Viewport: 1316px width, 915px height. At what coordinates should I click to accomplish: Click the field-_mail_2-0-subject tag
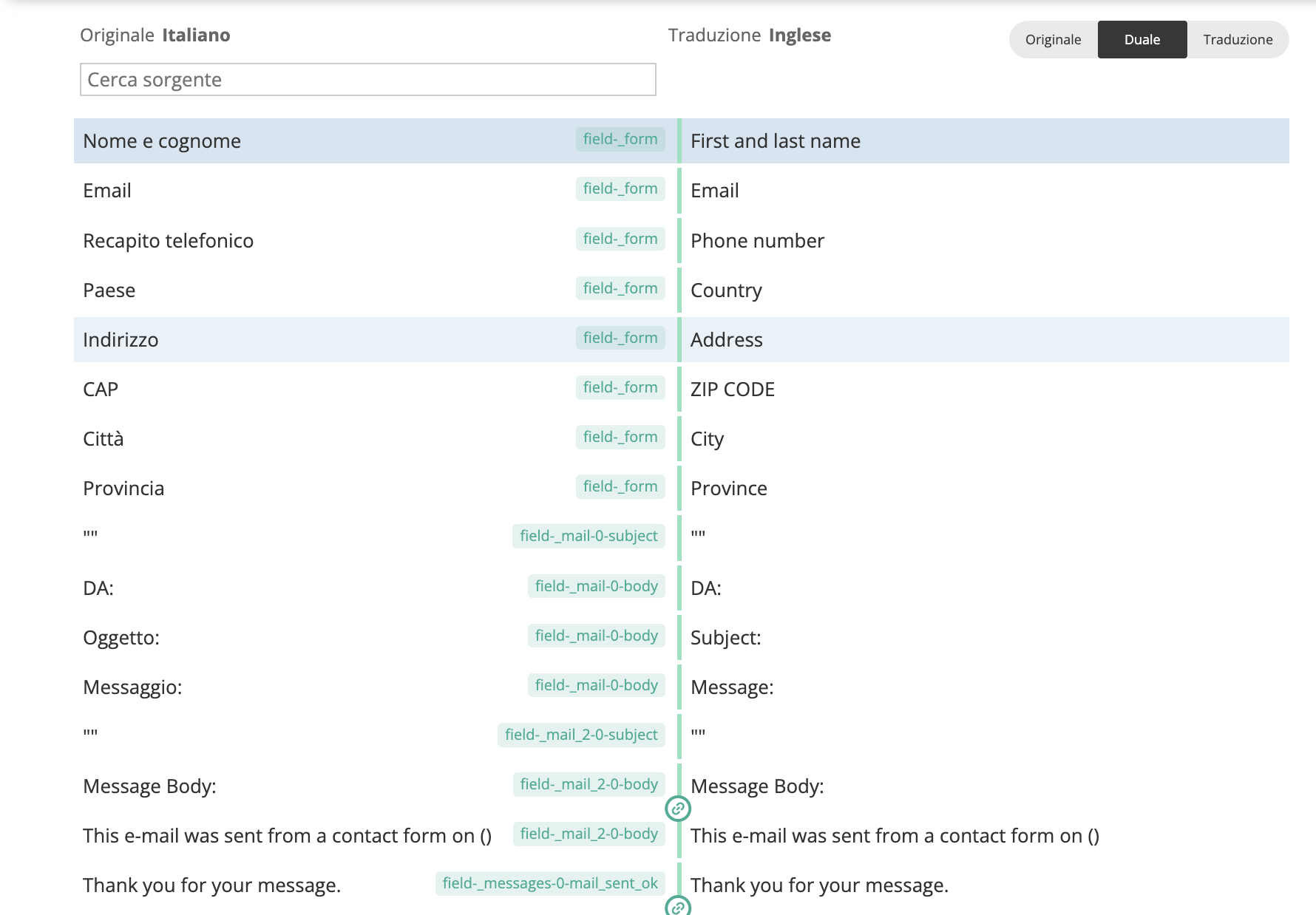(x=581, y=735)
